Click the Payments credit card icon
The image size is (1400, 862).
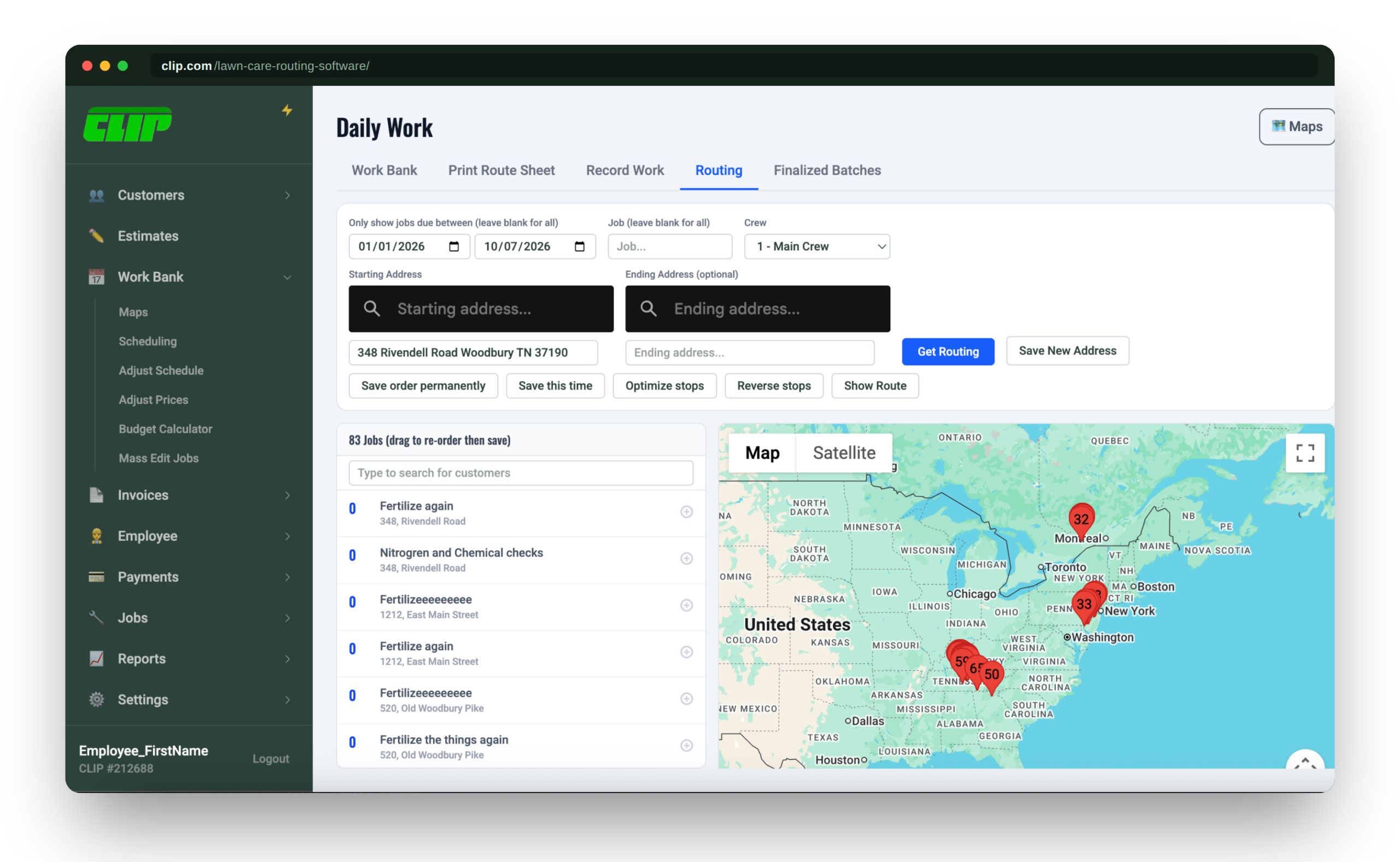[96, 577]
